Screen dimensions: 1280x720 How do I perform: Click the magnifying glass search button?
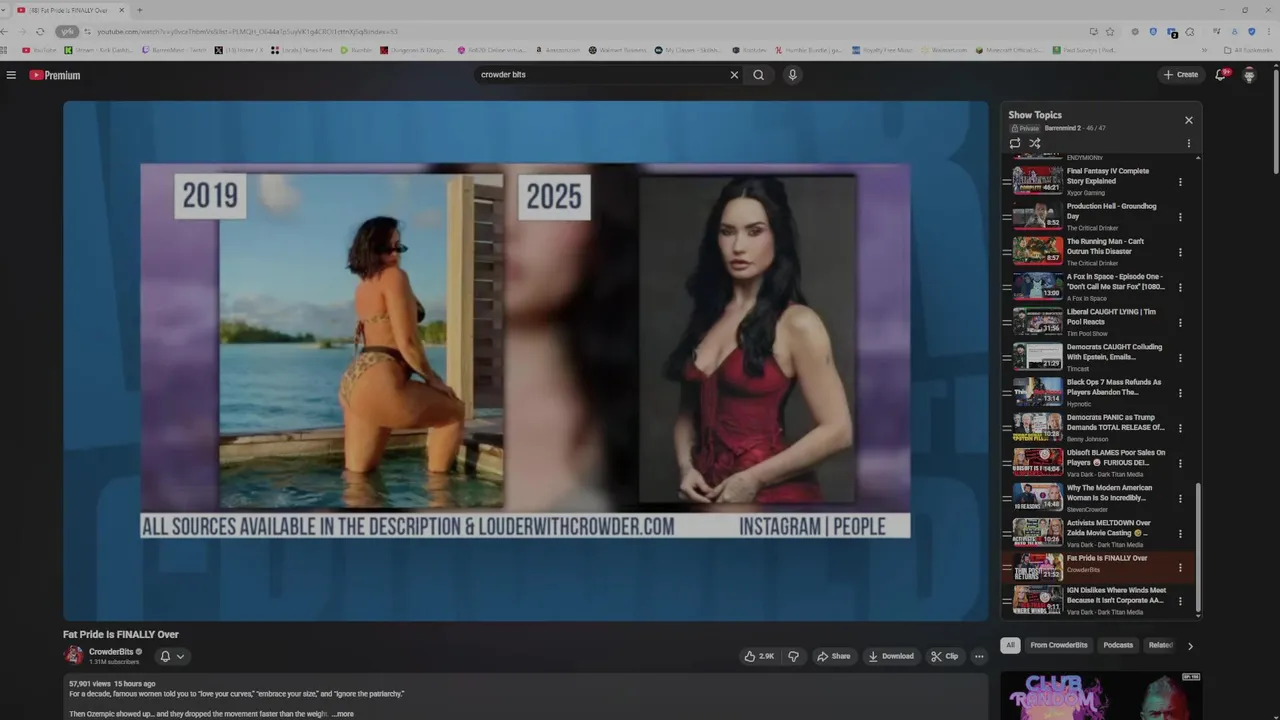pyautogui.click(x=758, y=75)
